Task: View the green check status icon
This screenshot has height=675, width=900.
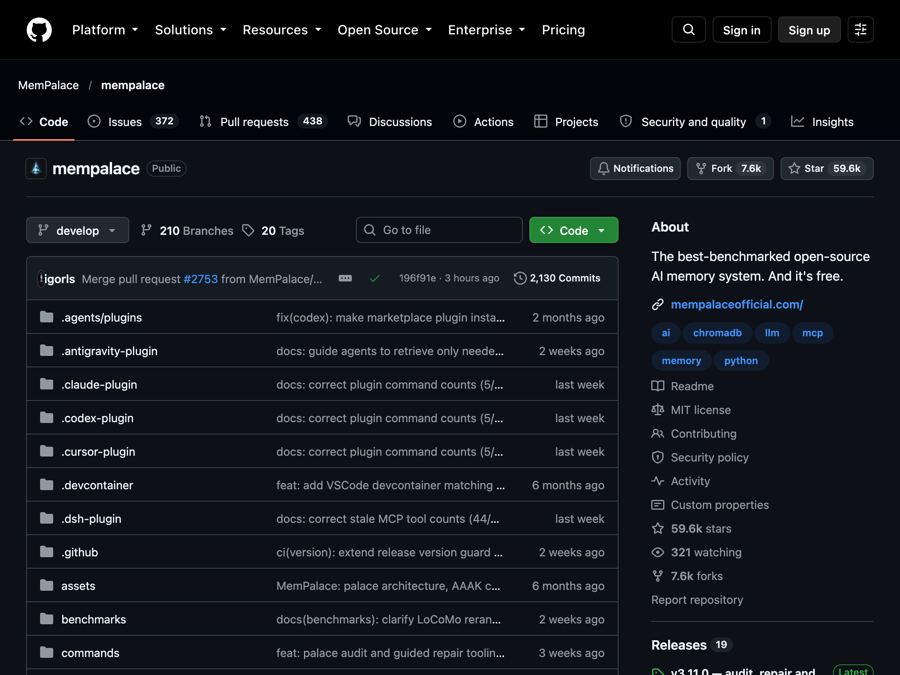Action: (x=375, y=278)
